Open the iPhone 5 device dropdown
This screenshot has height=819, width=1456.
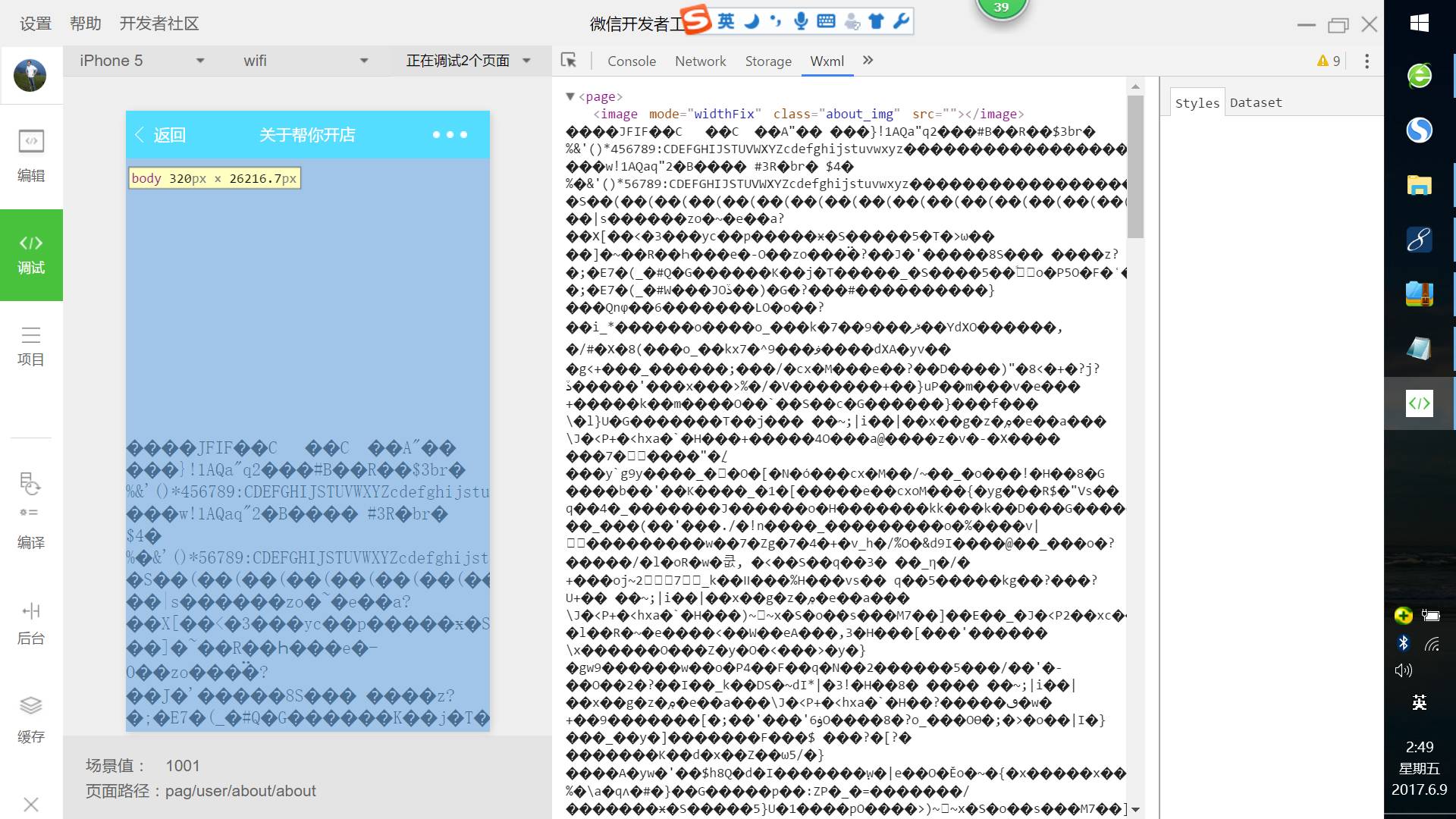[142, 61]
